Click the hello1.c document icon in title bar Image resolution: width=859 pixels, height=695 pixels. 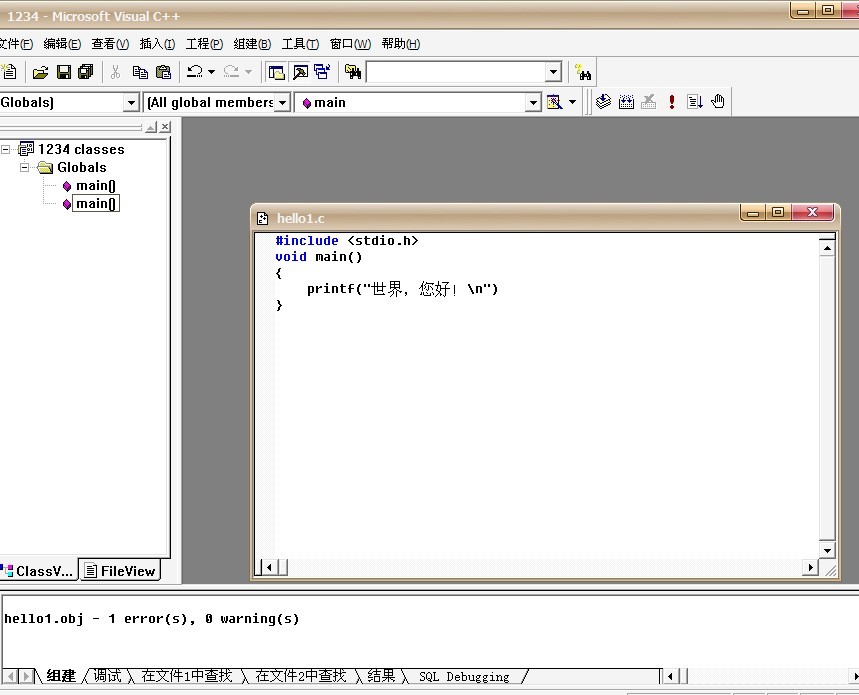tap(262, 219)
